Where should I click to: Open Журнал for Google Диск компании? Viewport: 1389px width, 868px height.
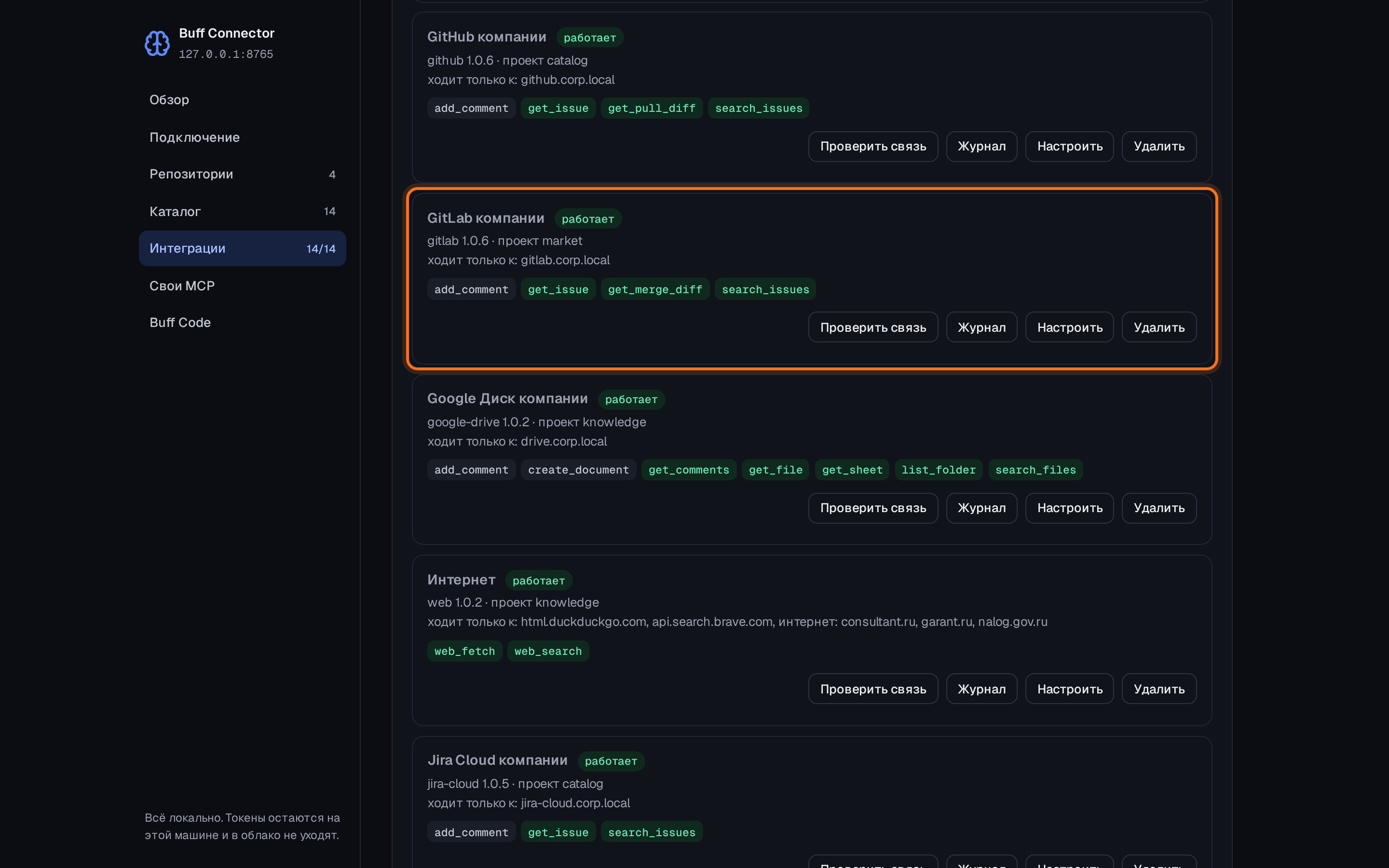coord(981,508)
